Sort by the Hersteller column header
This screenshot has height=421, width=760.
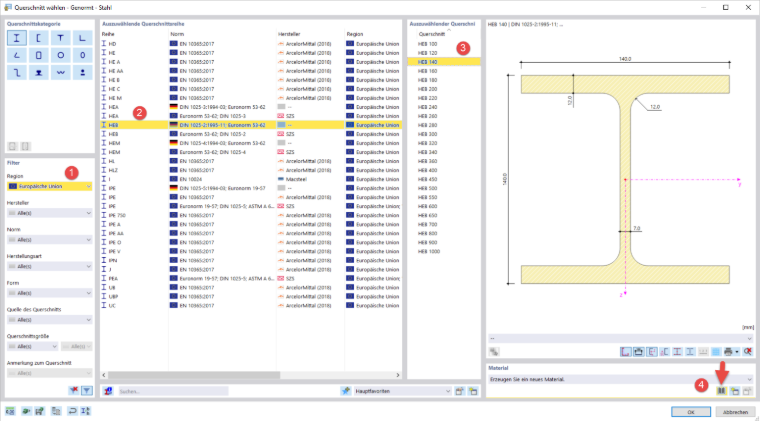[x=310, y=34]
